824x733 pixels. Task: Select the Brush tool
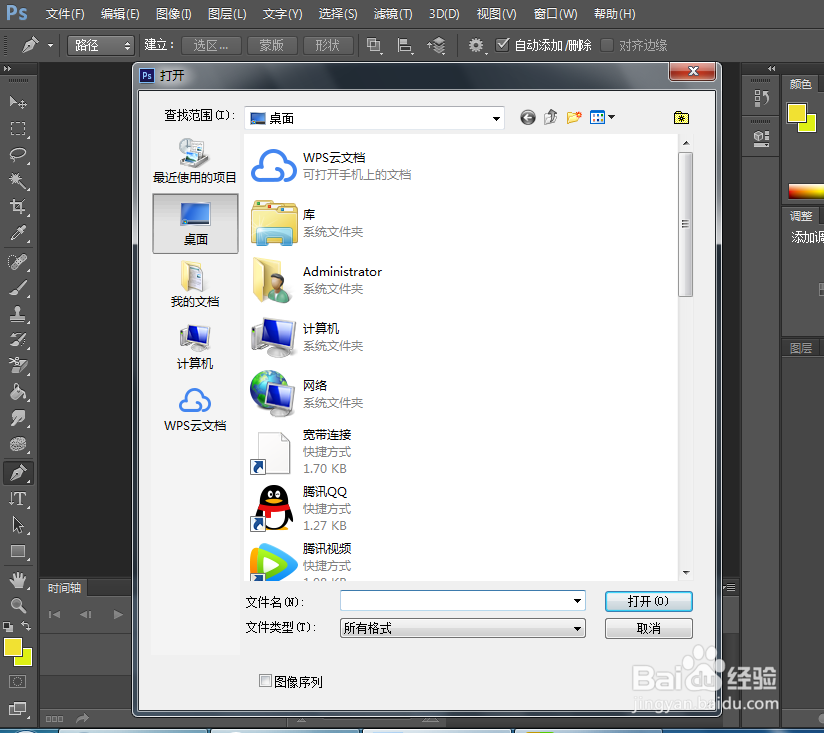18,288
